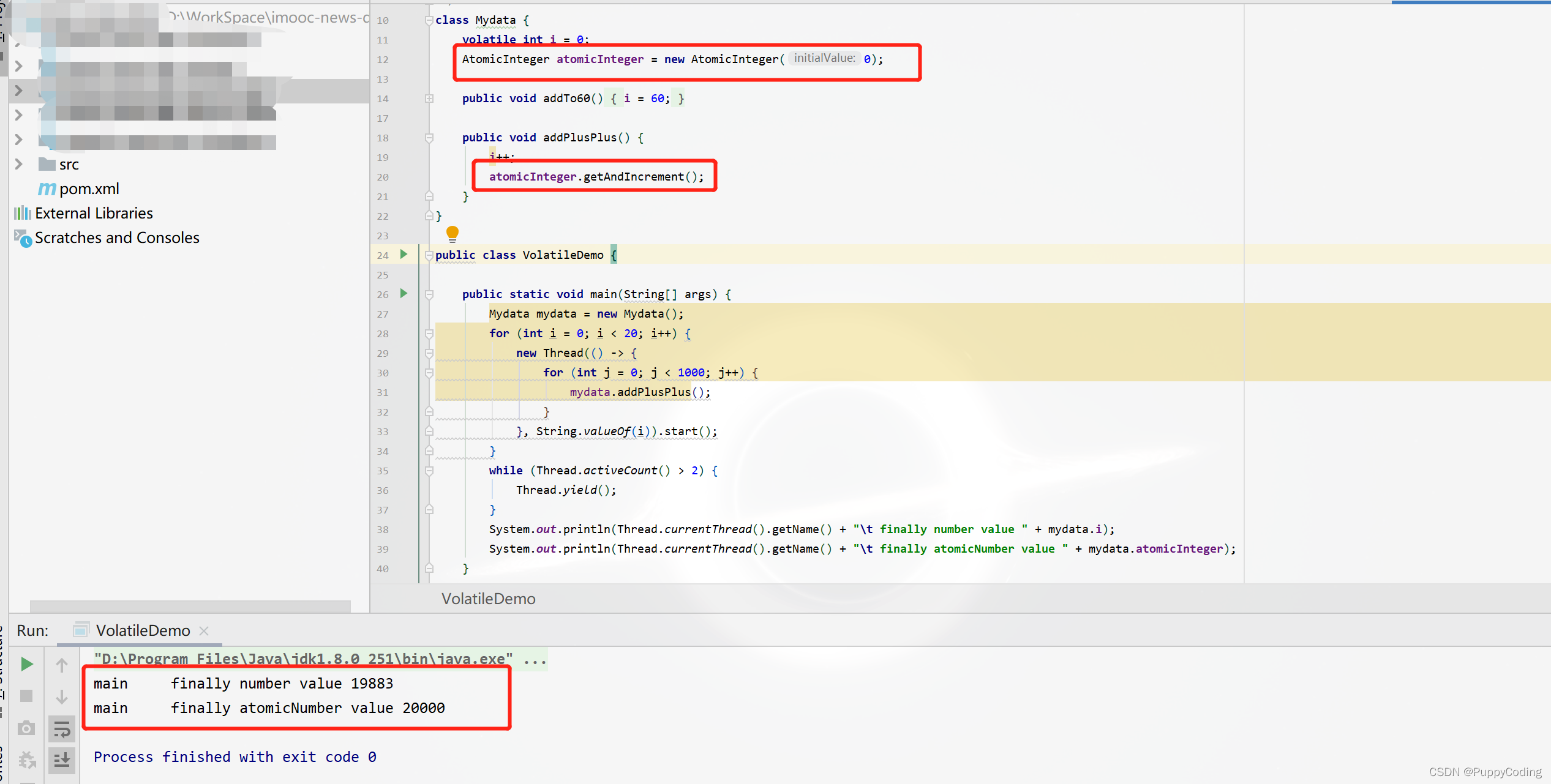Toggle scroll to end in the console
This screenshot has height=784, width=1551.
tap(62, 760)
